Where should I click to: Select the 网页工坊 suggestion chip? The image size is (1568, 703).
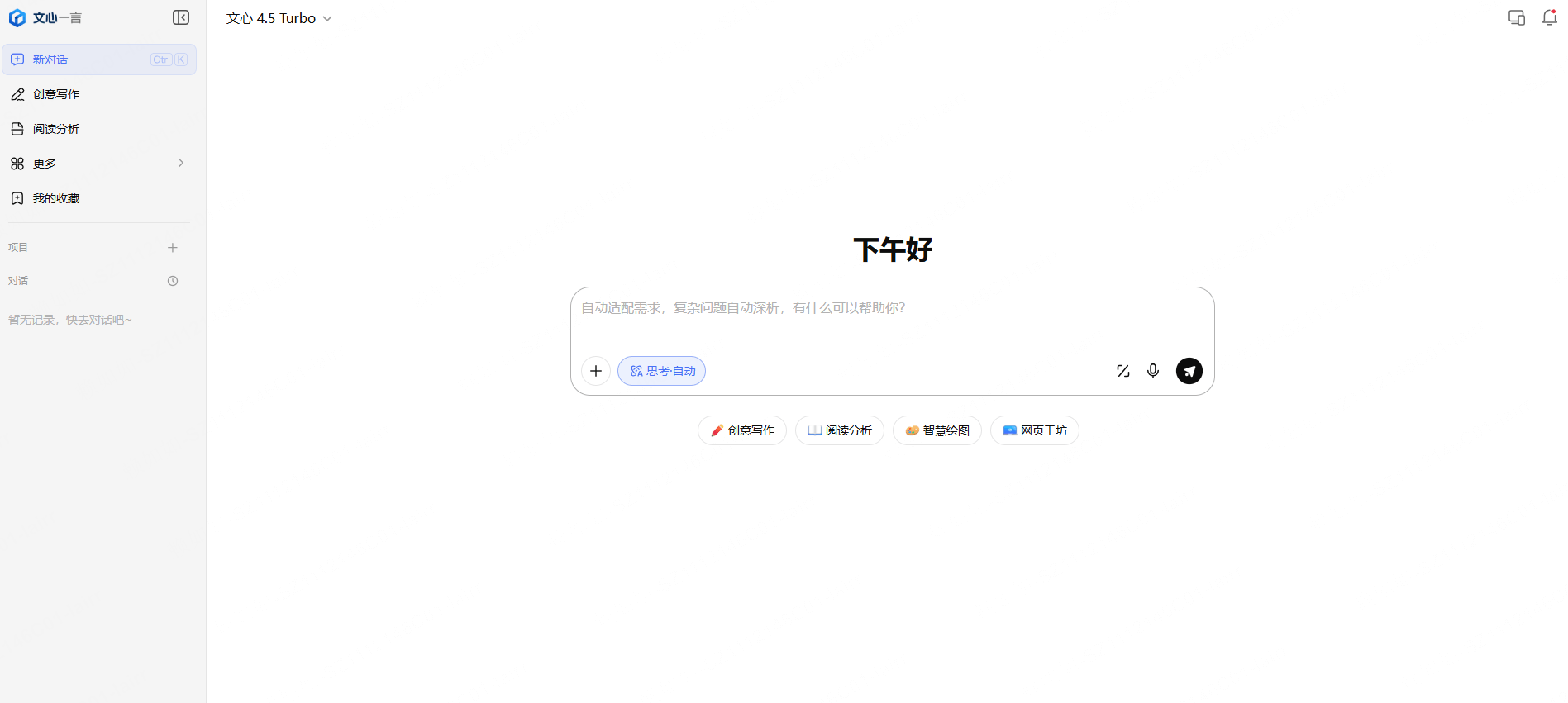tap(1035, 430)
